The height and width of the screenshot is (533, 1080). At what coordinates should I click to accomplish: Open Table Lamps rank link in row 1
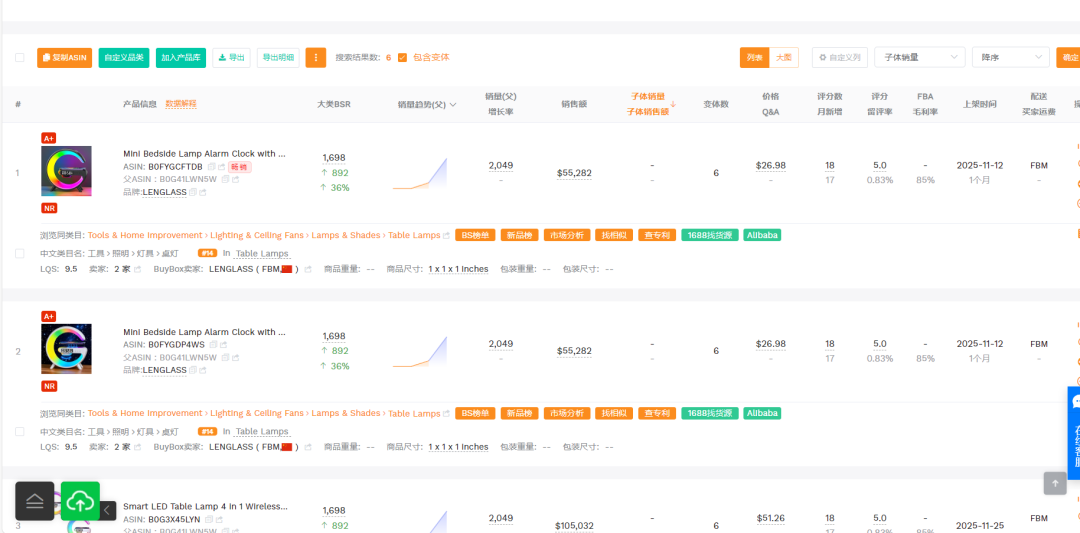[x=262, y=253]
